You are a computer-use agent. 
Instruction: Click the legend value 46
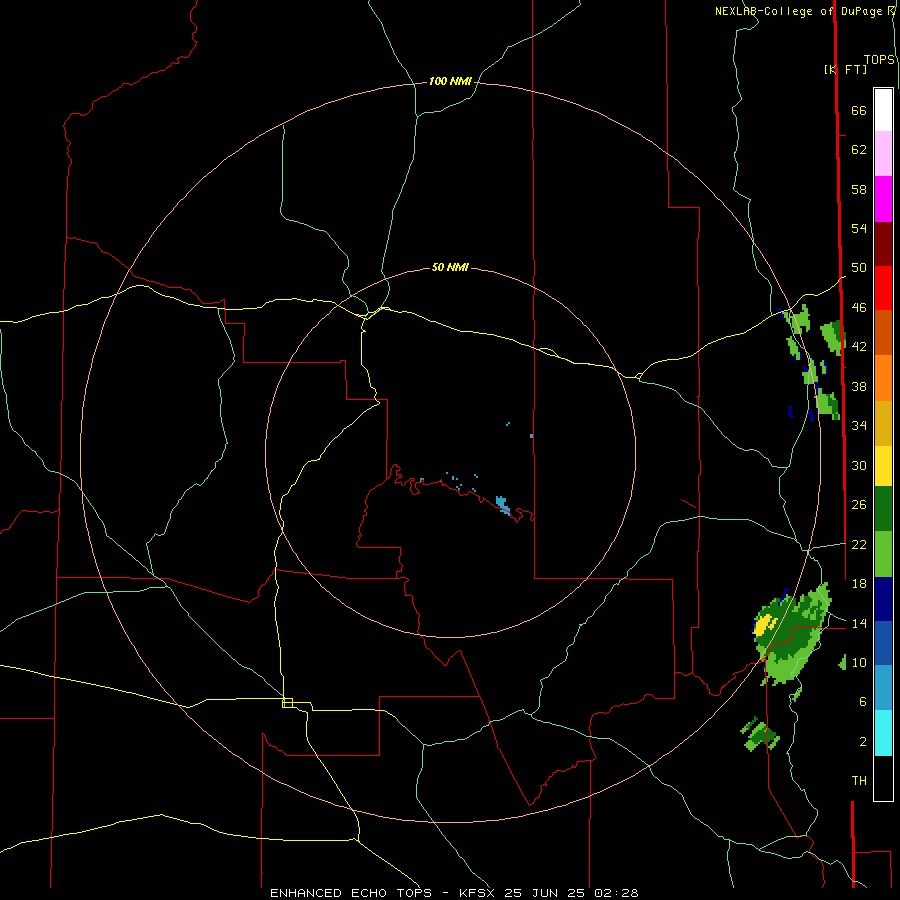859,308
